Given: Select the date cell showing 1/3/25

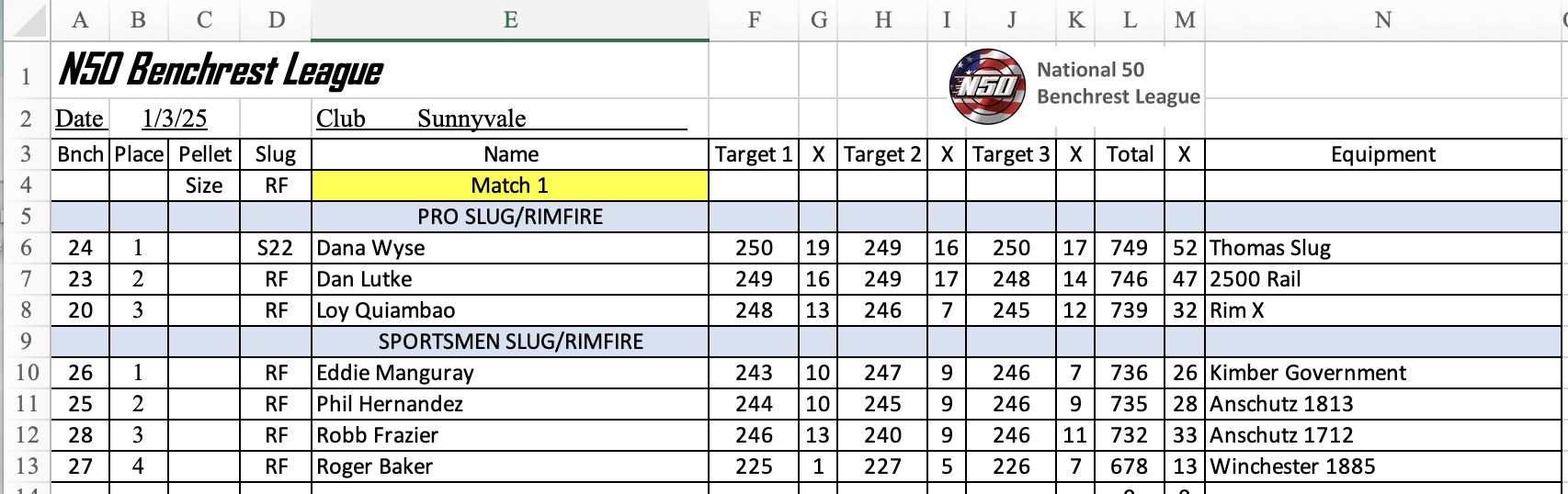Looking at the screenshot, I should click(x=175, y=118).
